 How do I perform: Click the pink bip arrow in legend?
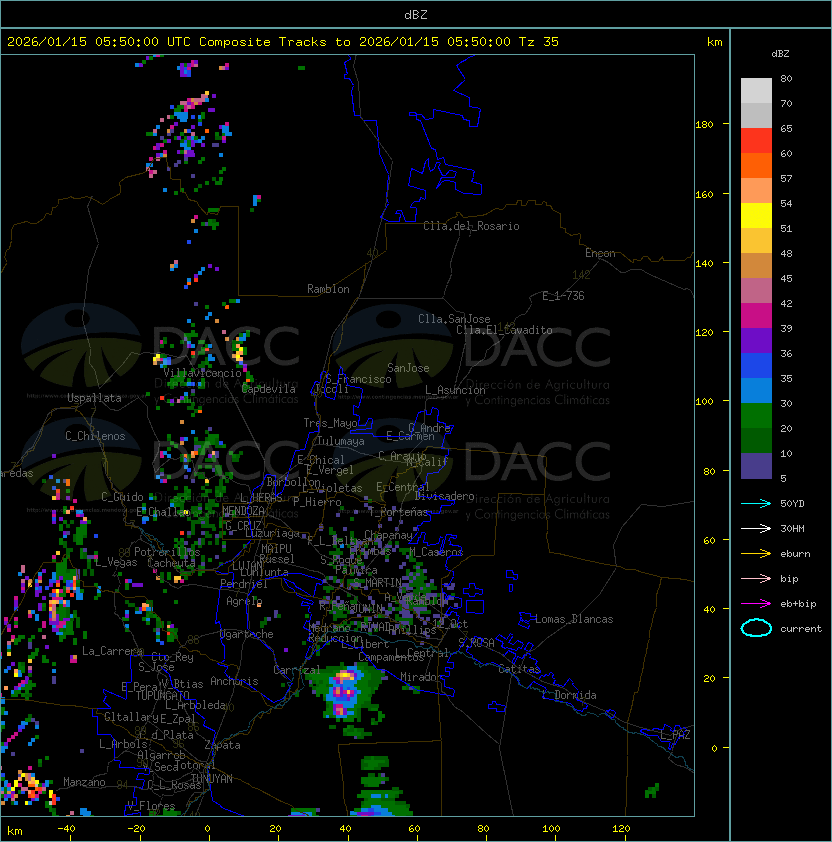tap(756, 578)
